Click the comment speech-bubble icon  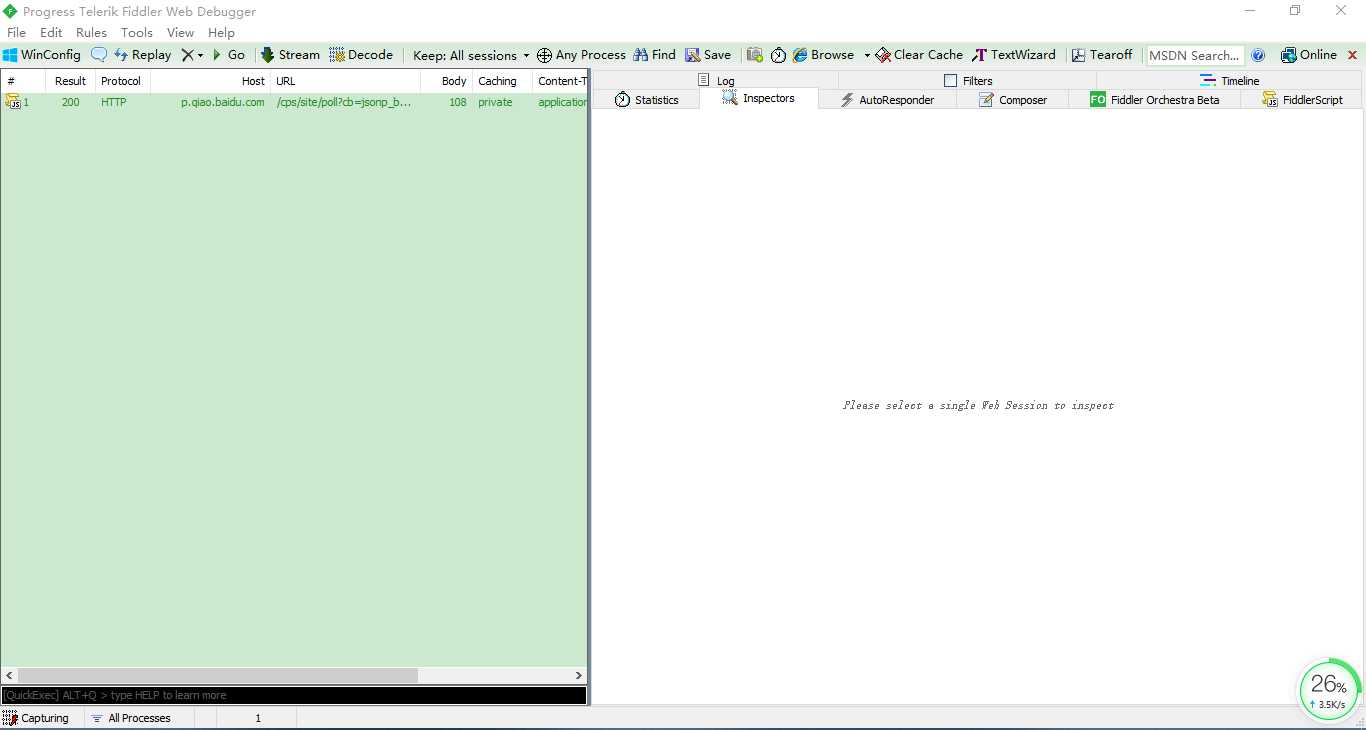click(99, 55)
